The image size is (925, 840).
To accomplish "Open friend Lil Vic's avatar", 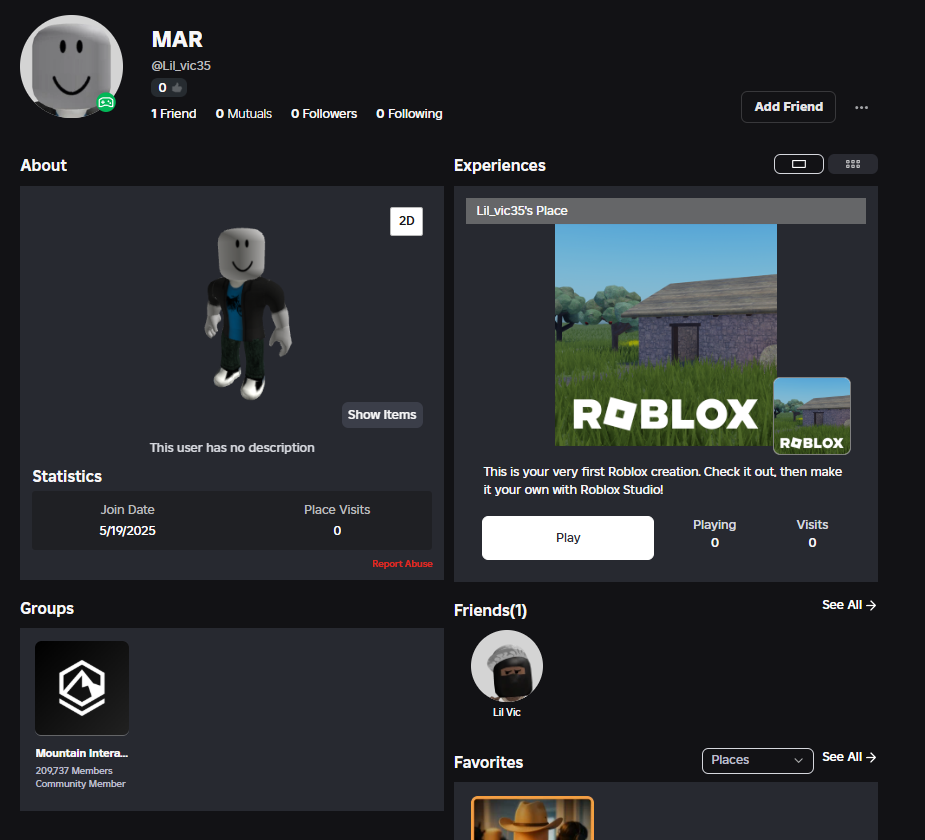I will (507, 666).
